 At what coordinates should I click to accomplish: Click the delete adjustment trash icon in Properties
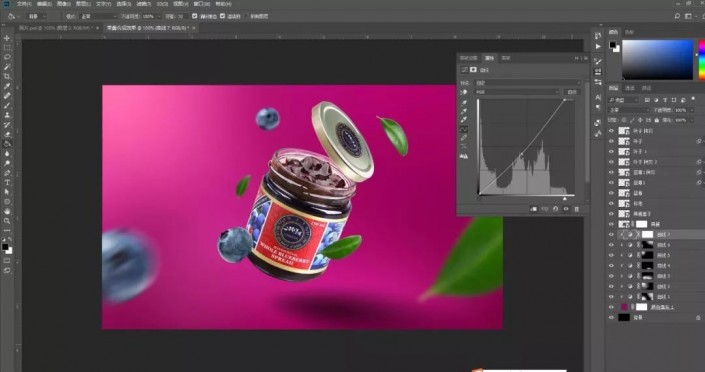[576, 209]
